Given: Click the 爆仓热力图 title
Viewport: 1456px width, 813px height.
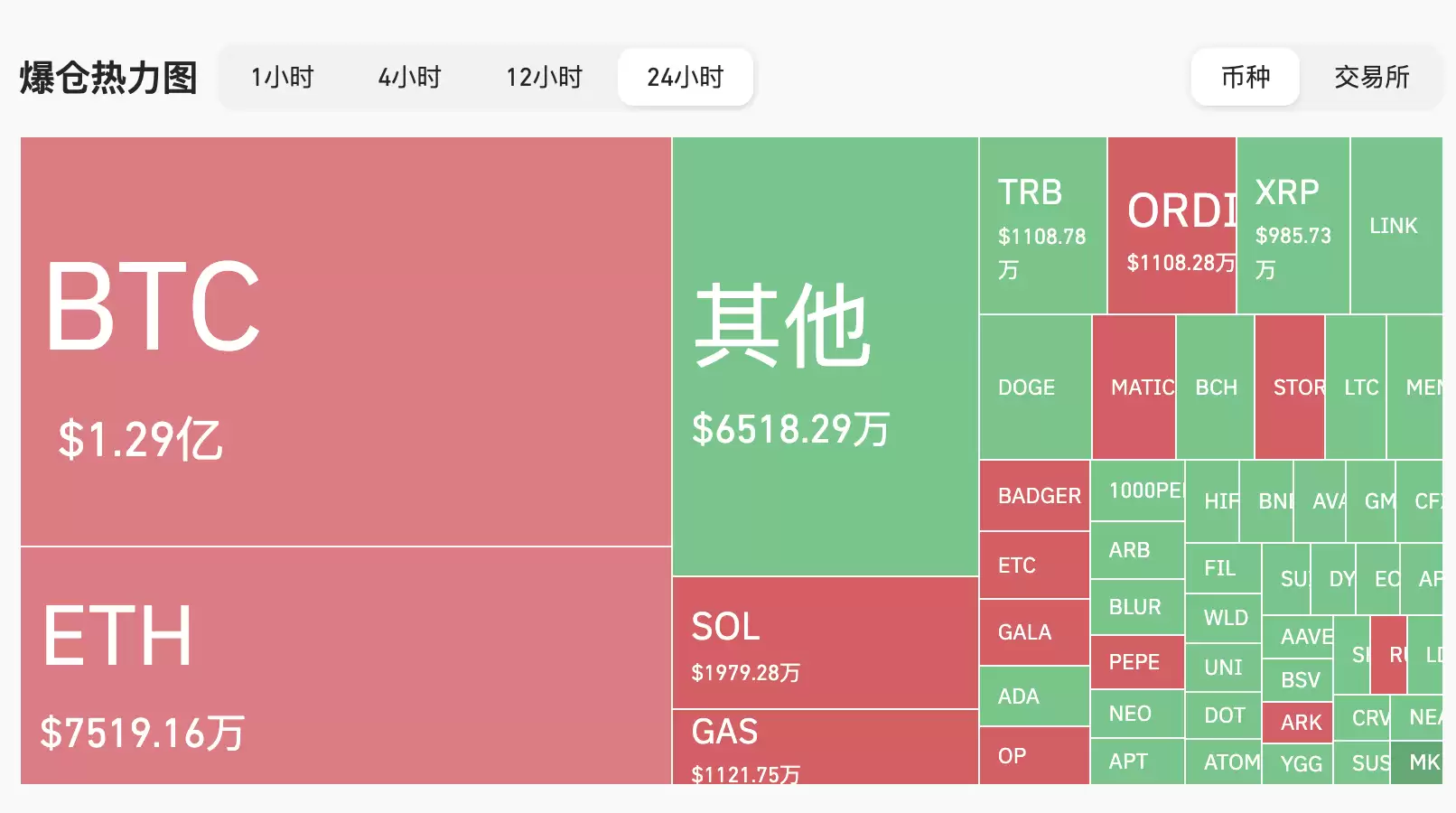Looking at the screenshot, I should coord(107,78).
